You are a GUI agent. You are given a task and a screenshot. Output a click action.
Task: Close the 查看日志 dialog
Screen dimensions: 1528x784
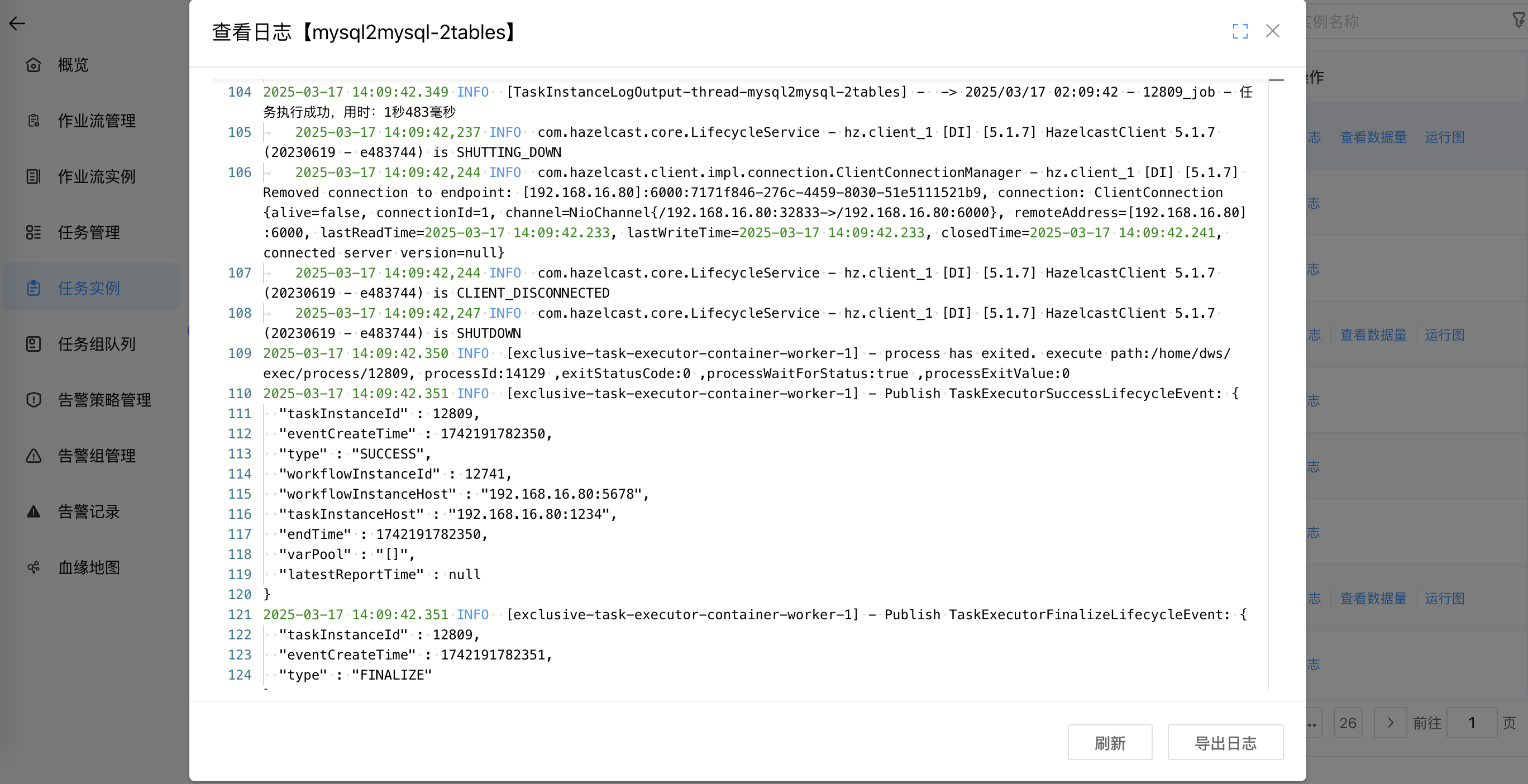pyautogui.click(x=1272, y=31)
